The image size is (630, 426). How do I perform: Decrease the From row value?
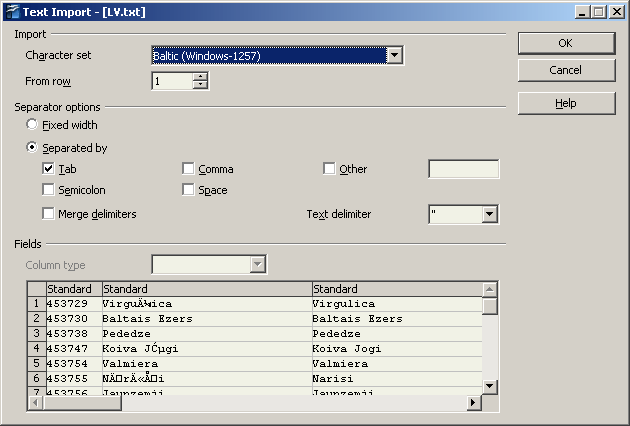point(200,85)
